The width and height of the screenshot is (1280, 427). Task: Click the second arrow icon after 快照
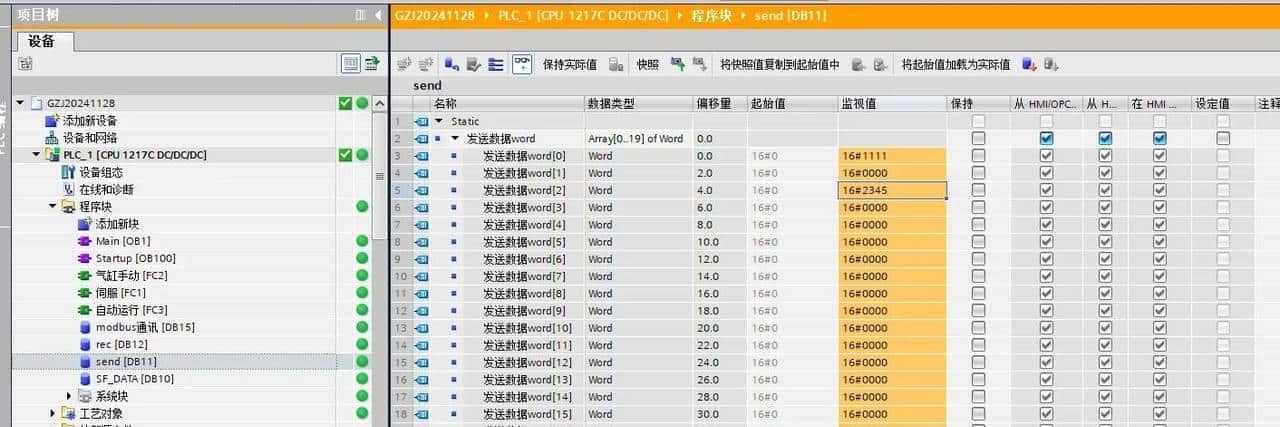[699, 64]
